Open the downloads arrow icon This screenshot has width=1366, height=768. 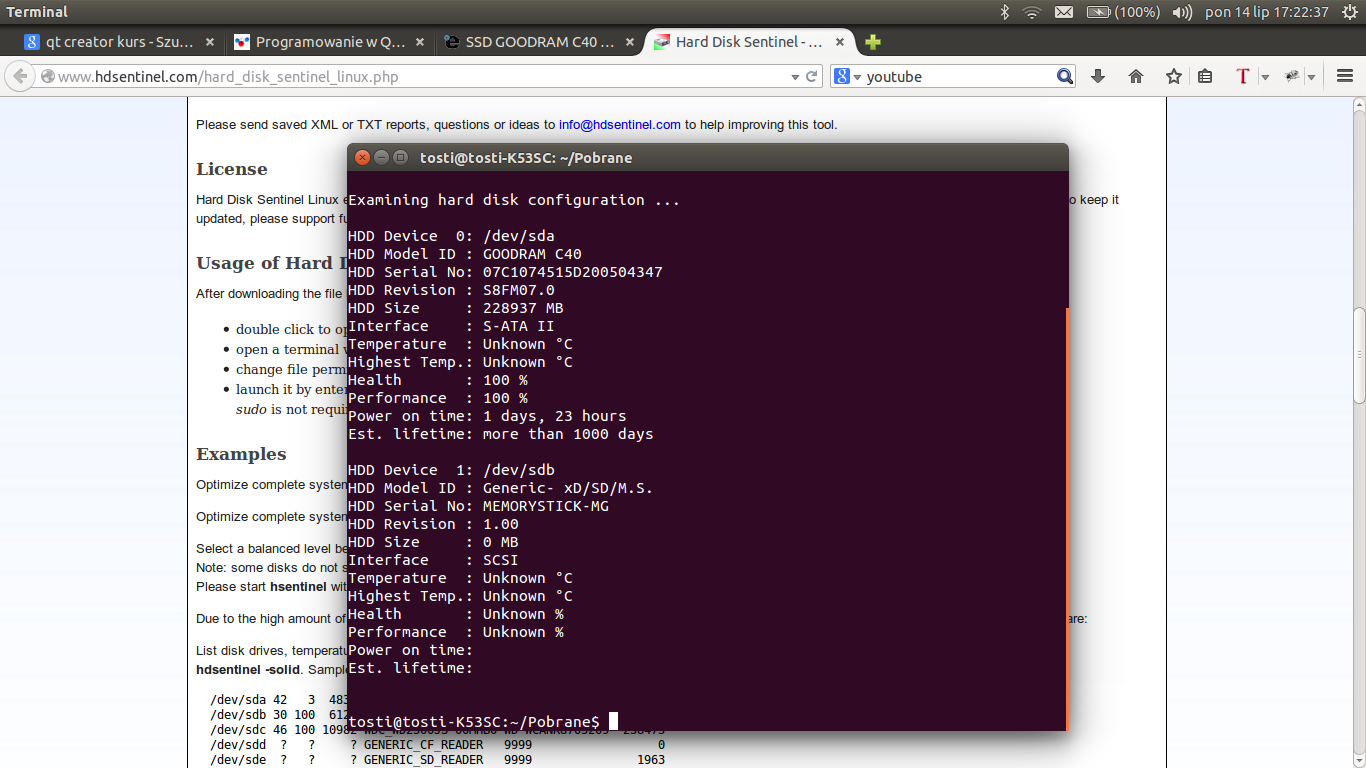[1098, 76]
